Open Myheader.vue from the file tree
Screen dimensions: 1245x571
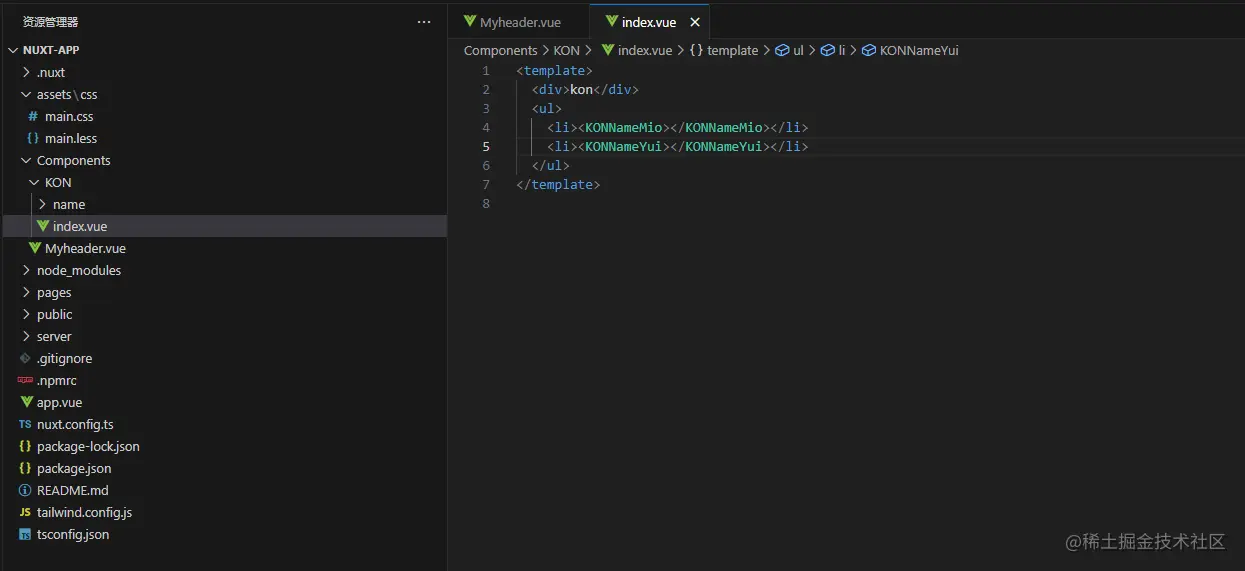click(85, 248)
